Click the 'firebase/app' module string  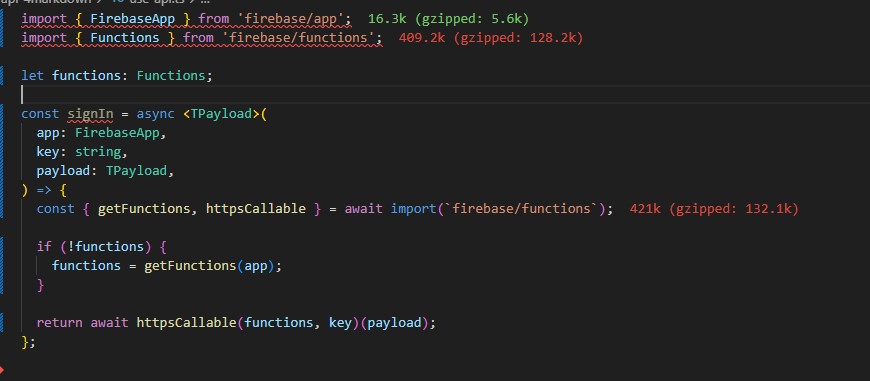(292, 19)
